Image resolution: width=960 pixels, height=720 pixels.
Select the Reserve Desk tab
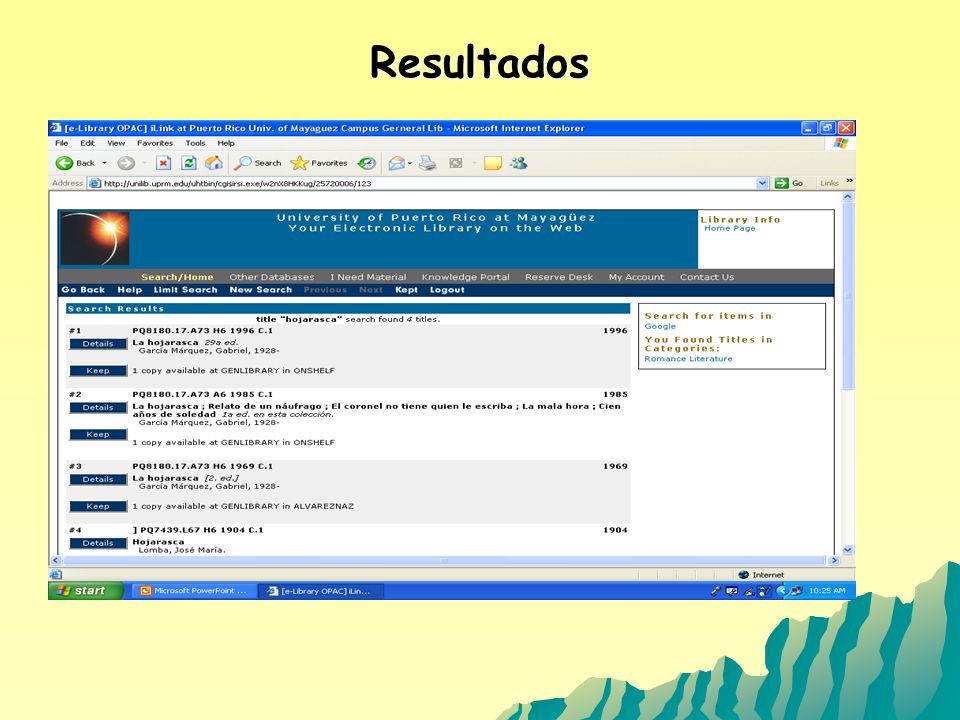559,277
